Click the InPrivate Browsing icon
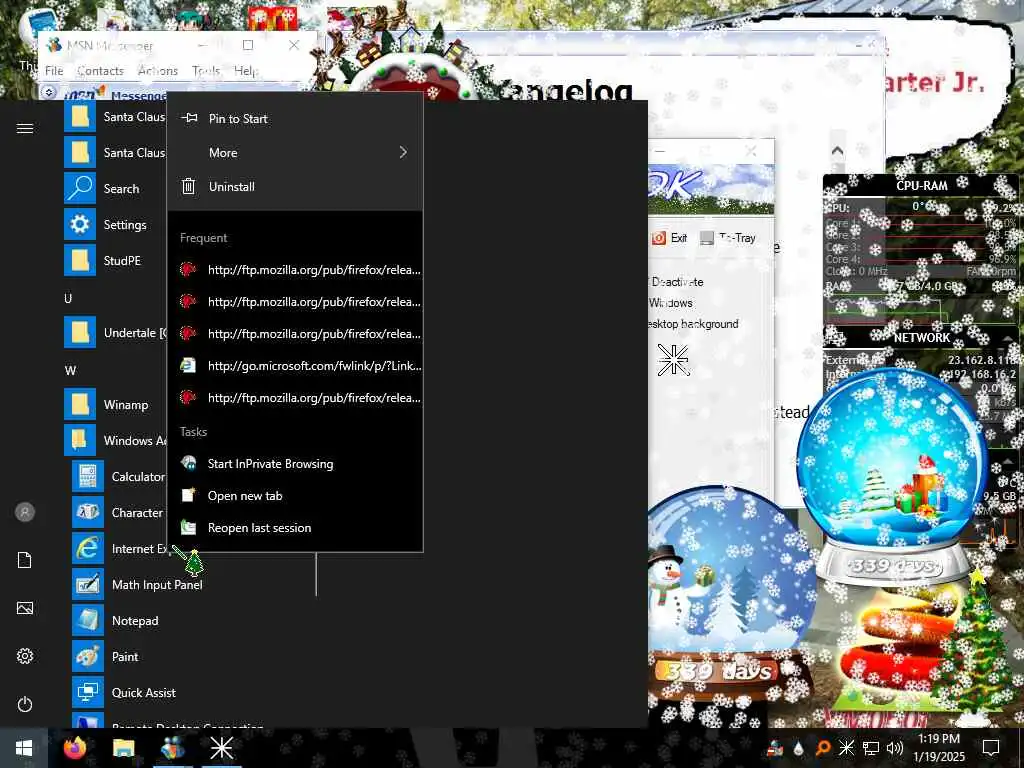The width and height of the screenshot is (1024, 768). coord(189,463)
